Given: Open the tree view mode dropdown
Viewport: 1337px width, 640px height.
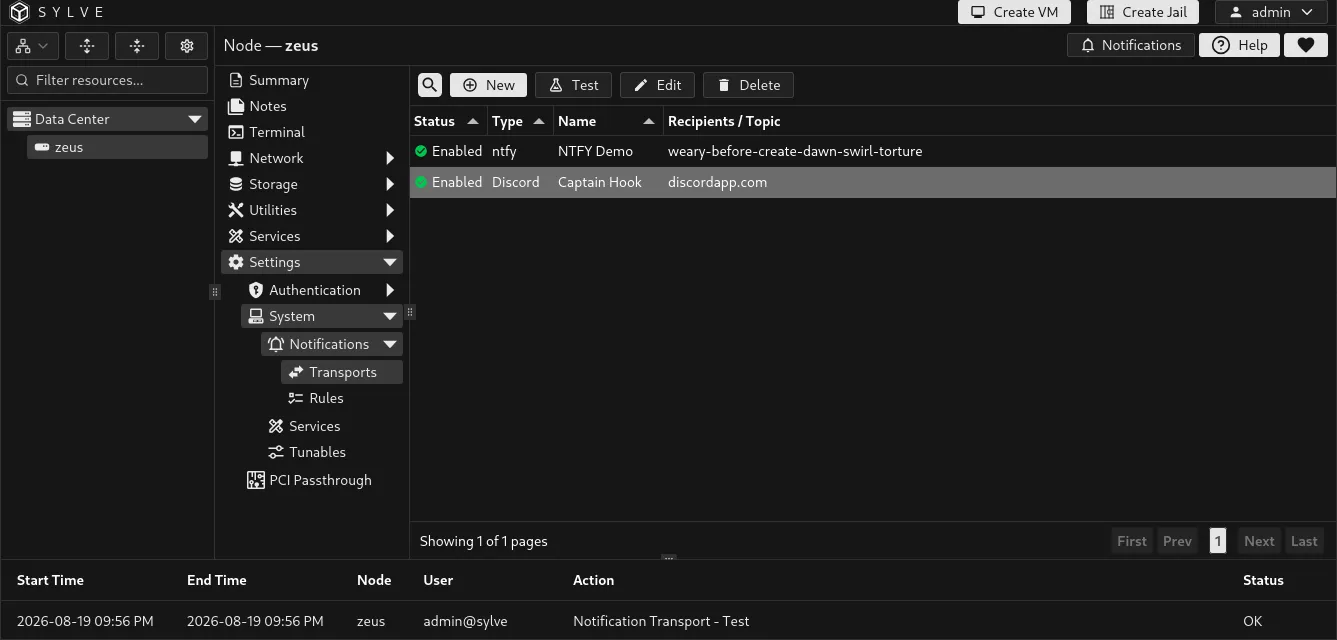Looking at the screenshot, I should 32,46.
